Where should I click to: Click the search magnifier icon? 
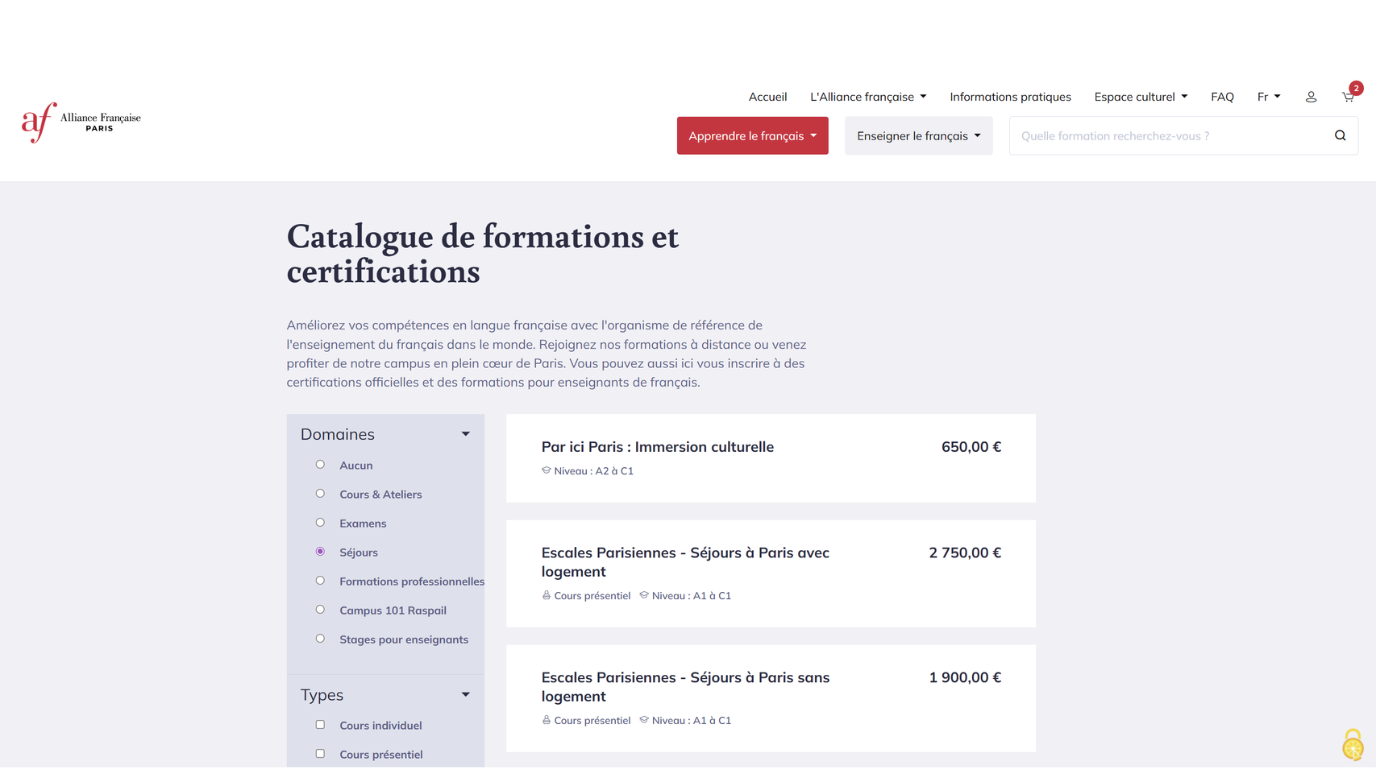pyautogui.click(x=1340, y=136)
